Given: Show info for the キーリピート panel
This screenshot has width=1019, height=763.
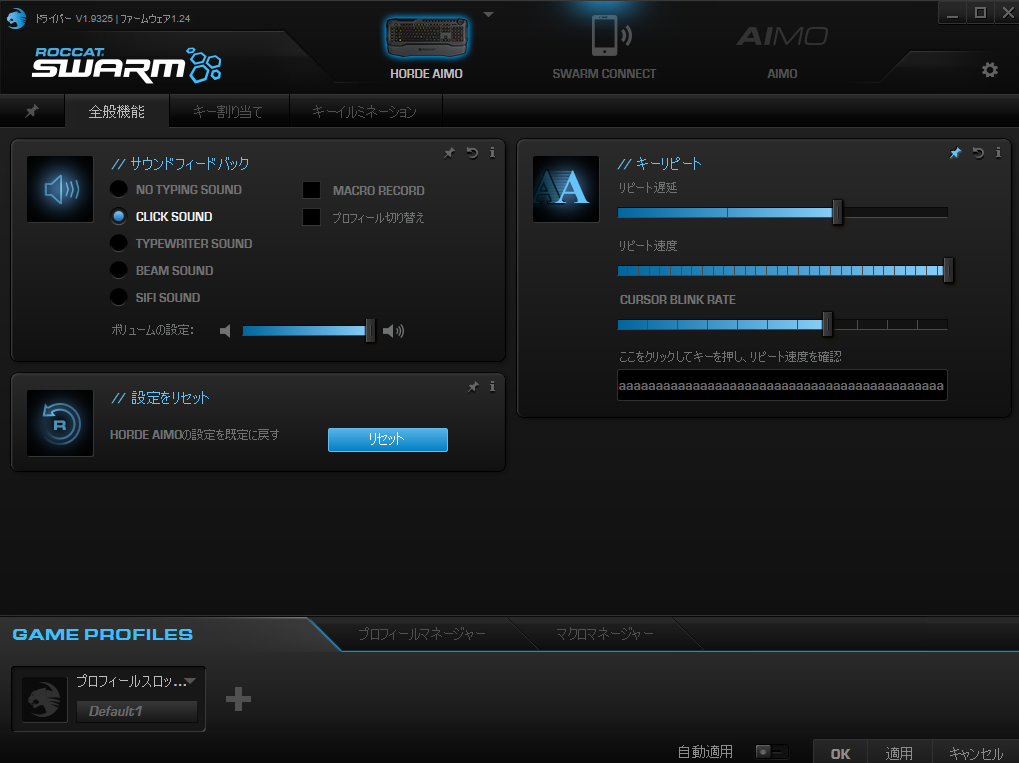Looking at the screenshot, I should (x=998, y=153).
